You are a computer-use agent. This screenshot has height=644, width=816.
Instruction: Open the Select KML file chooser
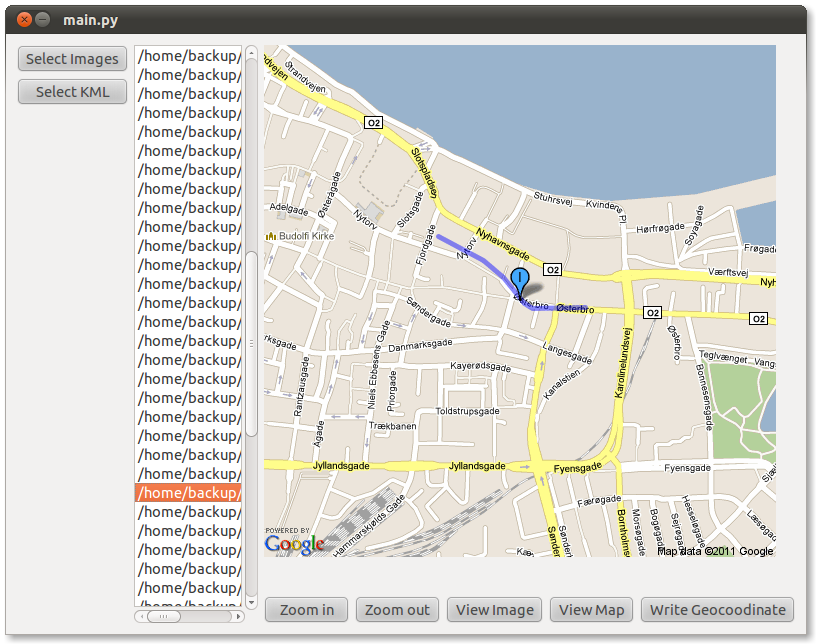[x=72, y=92]
